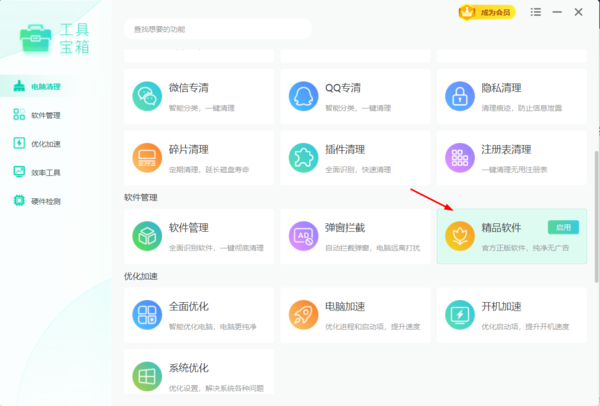The height and width of the screenshot is (406, 600).
Task: Open the 软件管理 green cube icon
Action: pos(147,236)
